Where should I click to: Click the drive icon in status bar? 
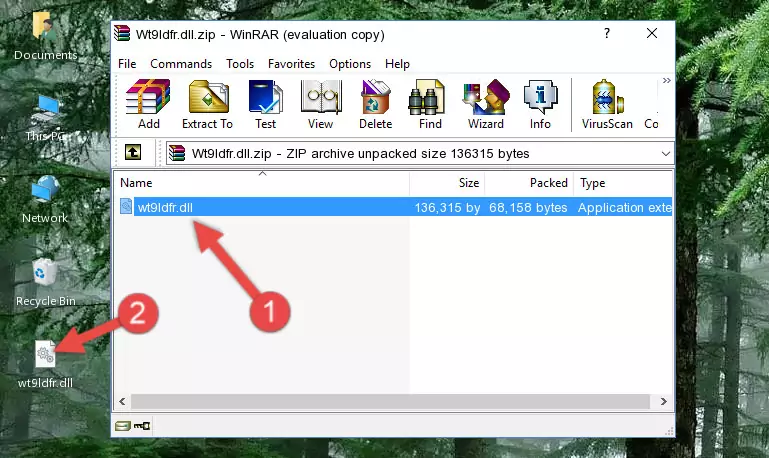[123, 425]
